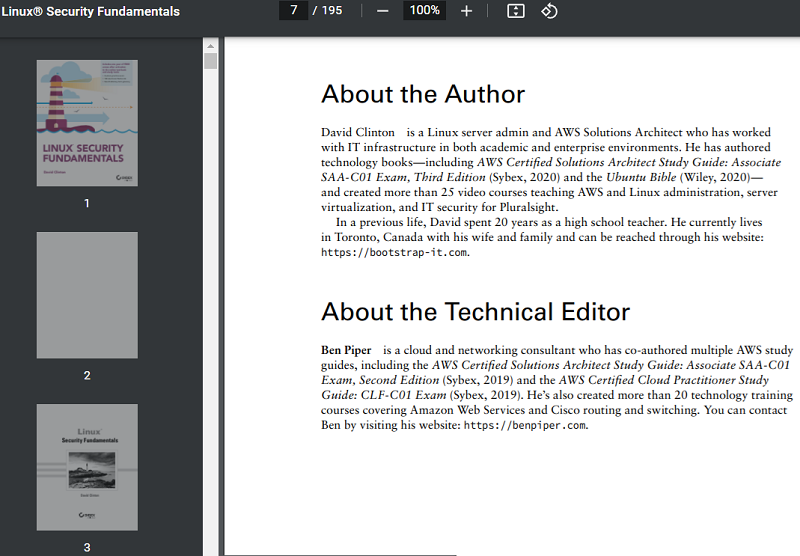Click the zoom in plus button

point(466,11)
